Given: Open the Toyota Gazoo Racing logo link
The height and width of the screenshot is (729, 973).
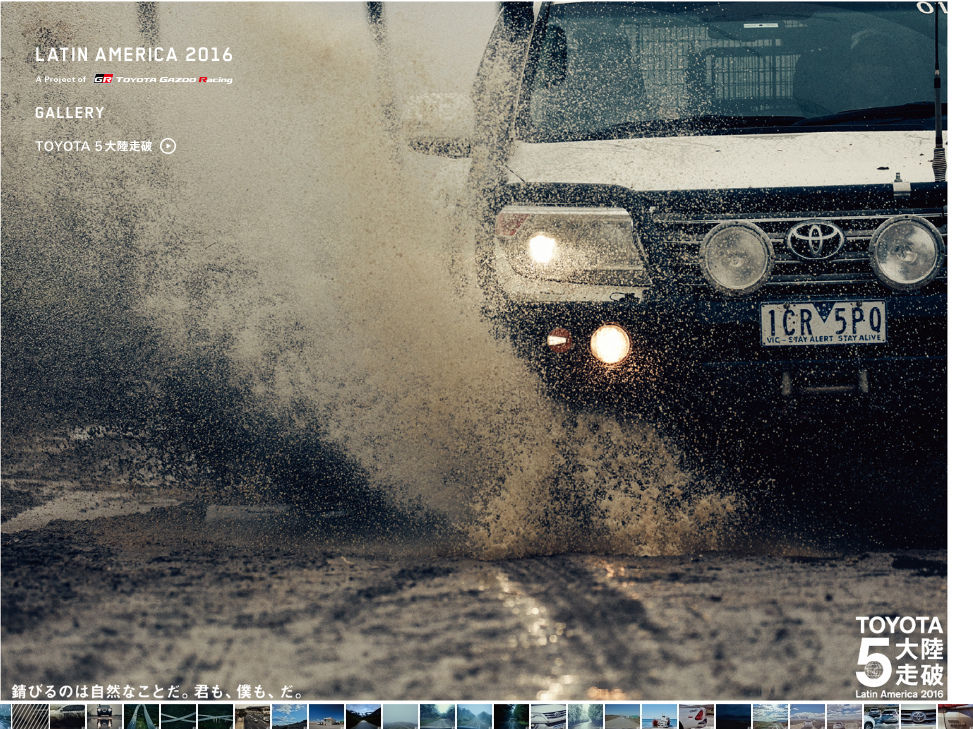Looking at the screenshot, I should coord(163,79).
